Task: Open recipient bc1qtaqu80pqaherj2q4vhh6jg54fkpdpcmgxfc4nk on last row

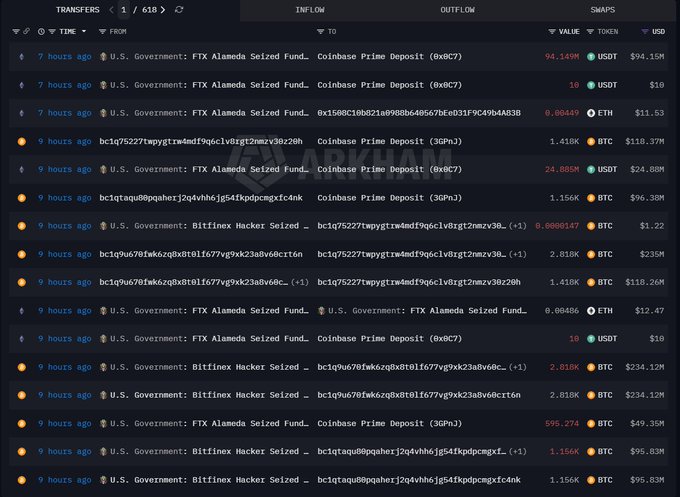Action: coord(418,480)
